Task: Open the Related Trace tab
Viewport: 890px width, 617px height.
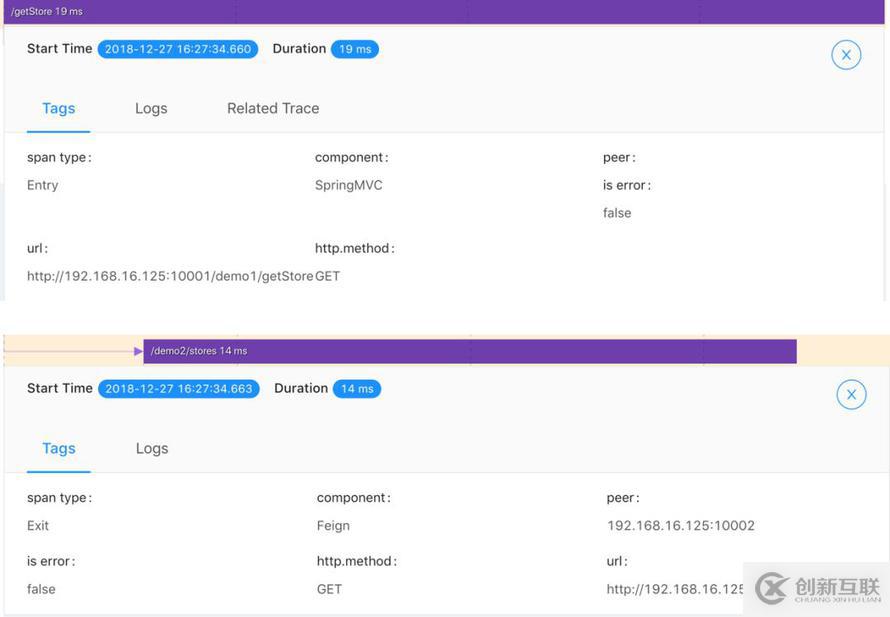Action: 273,108
